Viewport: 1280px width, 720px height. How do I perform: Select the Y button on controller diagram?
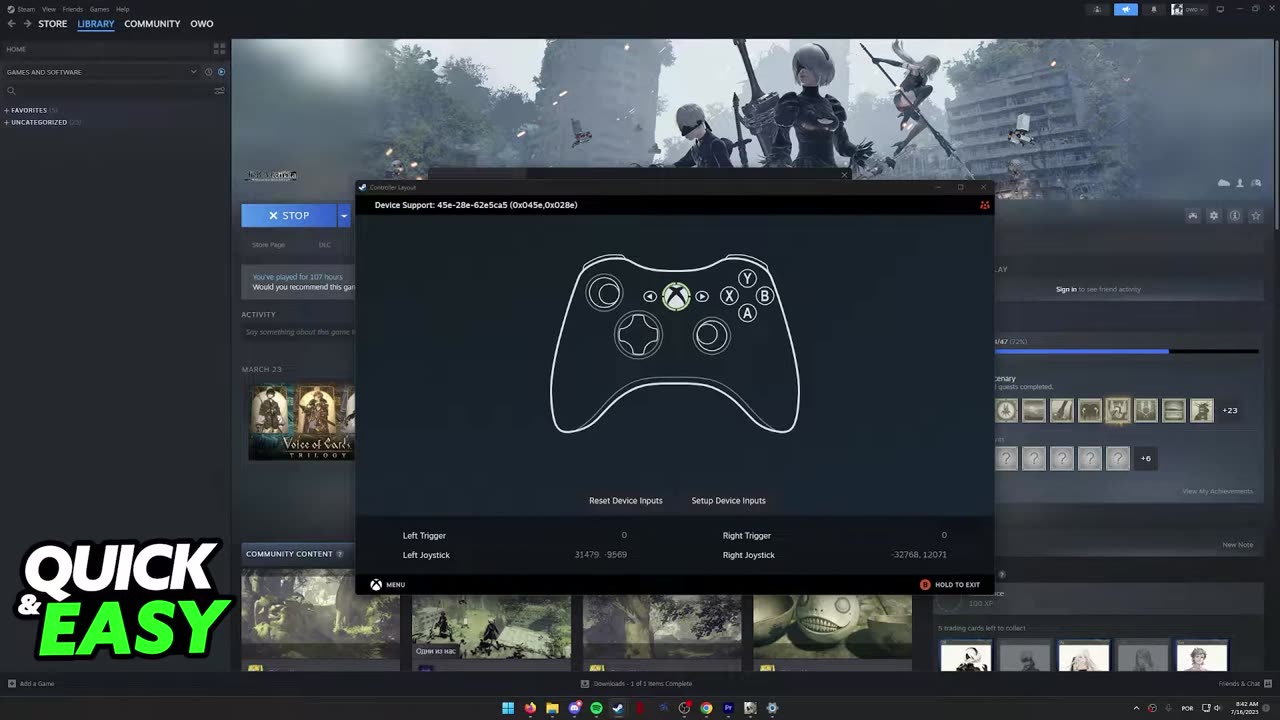pyautogui.click(x=747, y=278)
